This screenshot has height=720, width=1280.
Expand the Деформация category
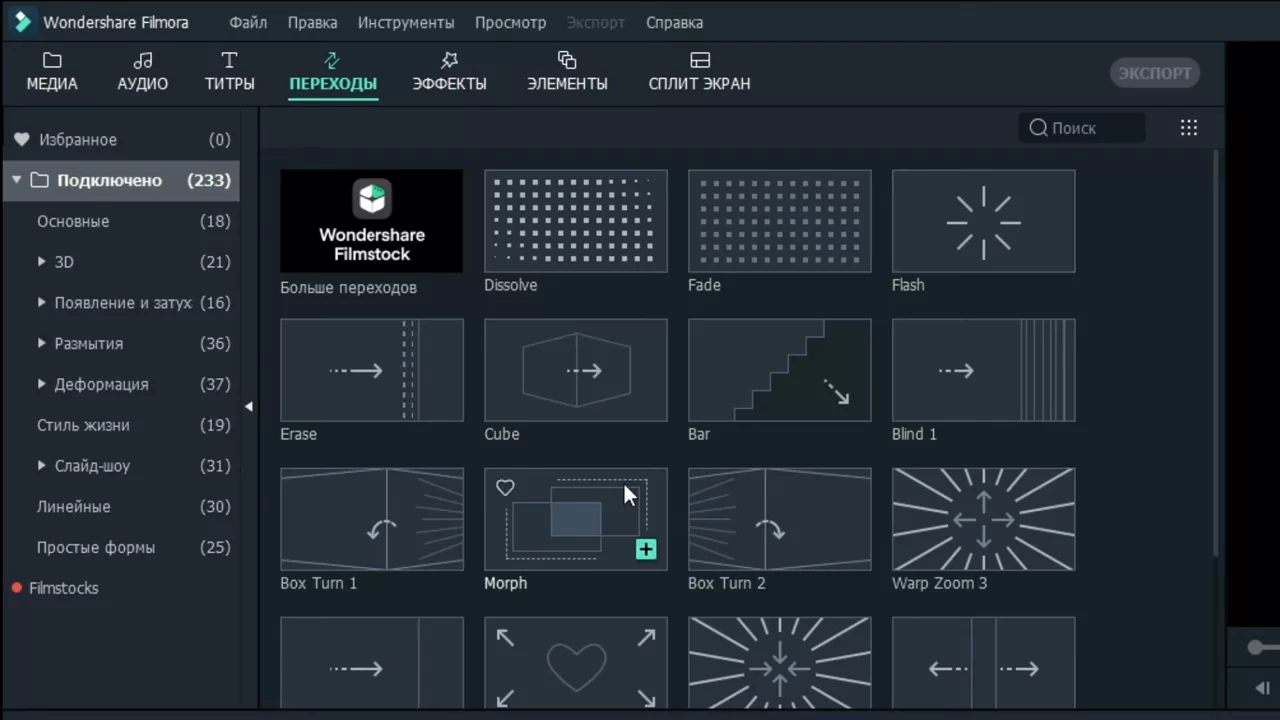click(x=42, y=384)
